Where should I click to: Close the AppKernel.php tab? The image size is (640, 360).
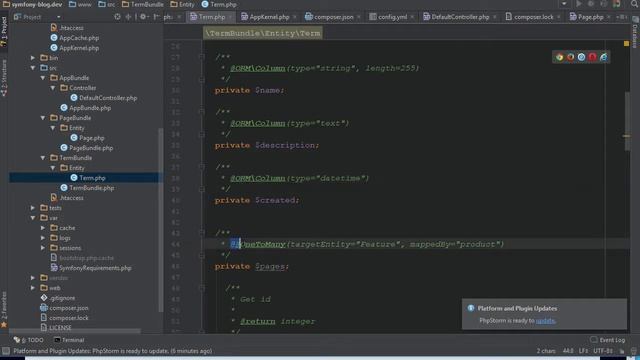[295, 17]
